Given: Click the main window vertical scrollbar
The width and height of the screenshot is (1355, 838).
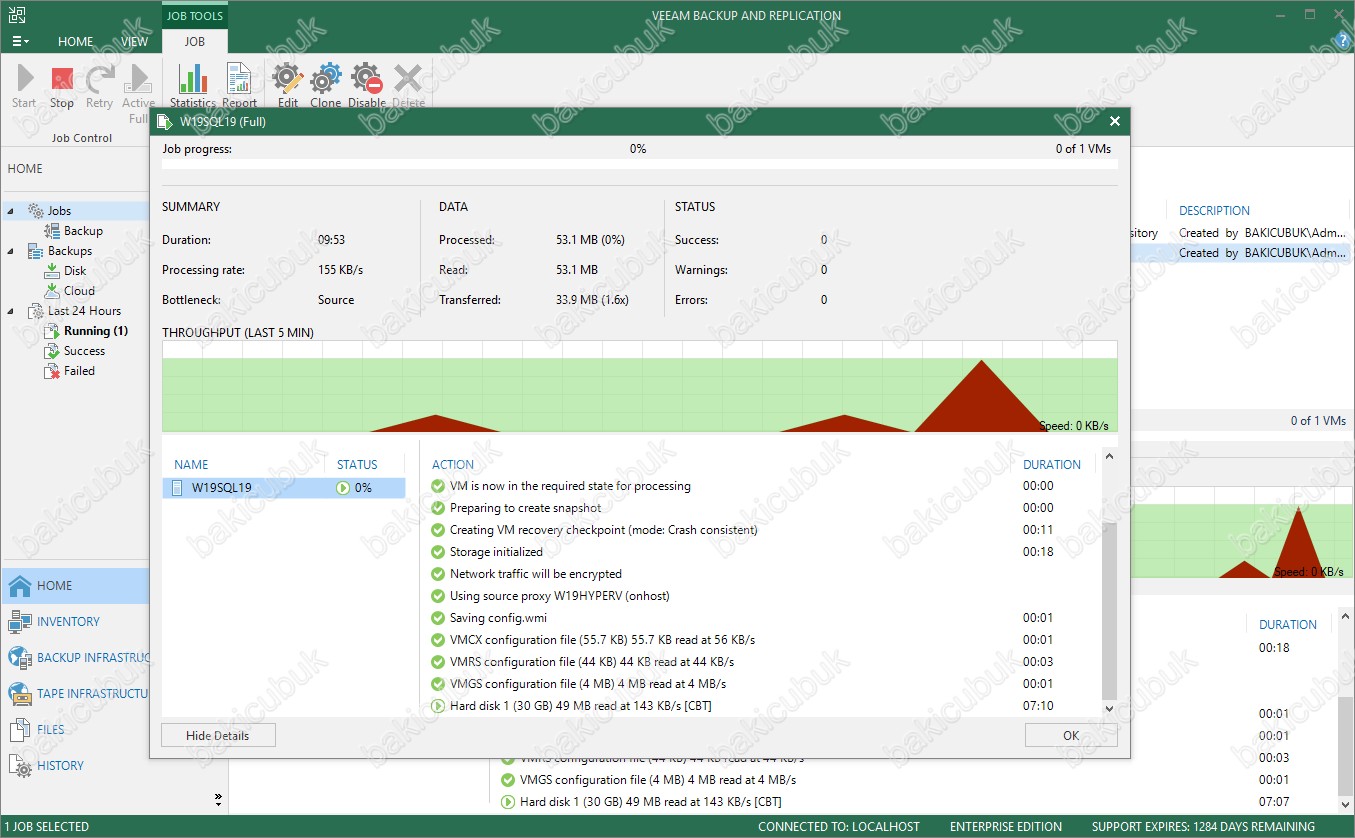Looking at the screenshot, I should 1346,745.
